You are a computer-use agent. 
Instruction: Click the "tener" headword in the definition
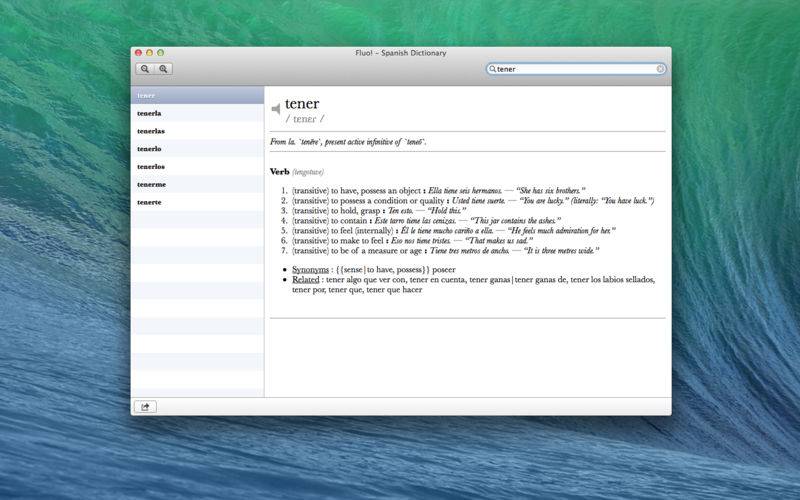click(x=302, y=104)
